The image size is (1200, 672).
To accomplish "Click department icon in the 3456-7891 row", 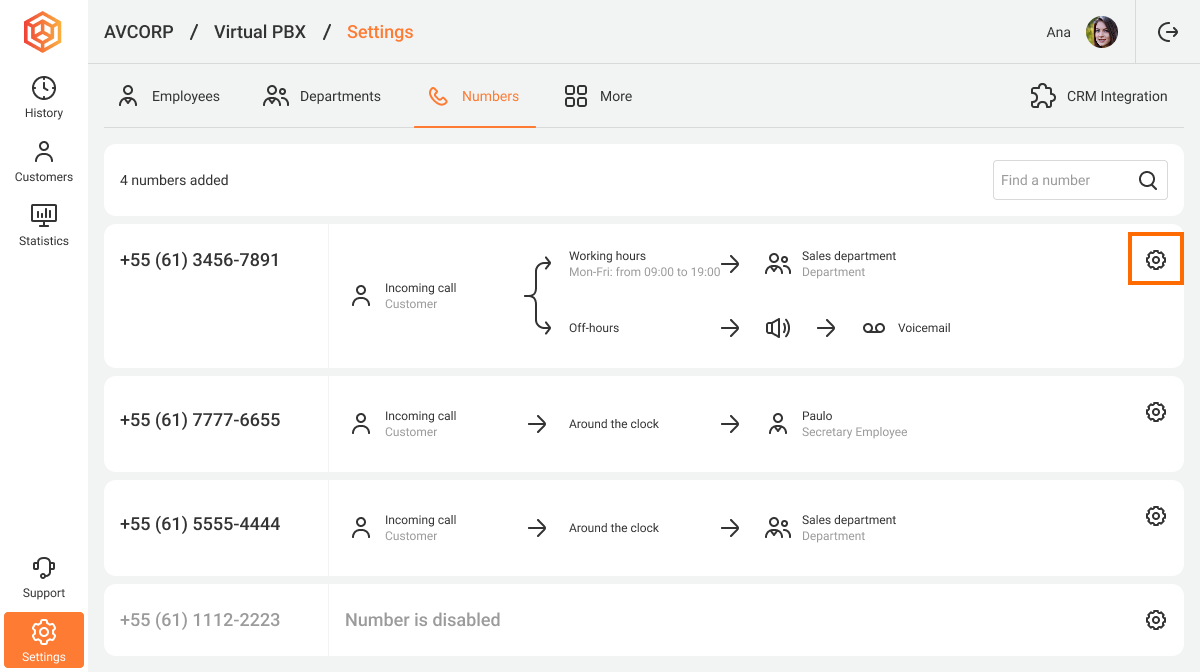I will 778,264.
